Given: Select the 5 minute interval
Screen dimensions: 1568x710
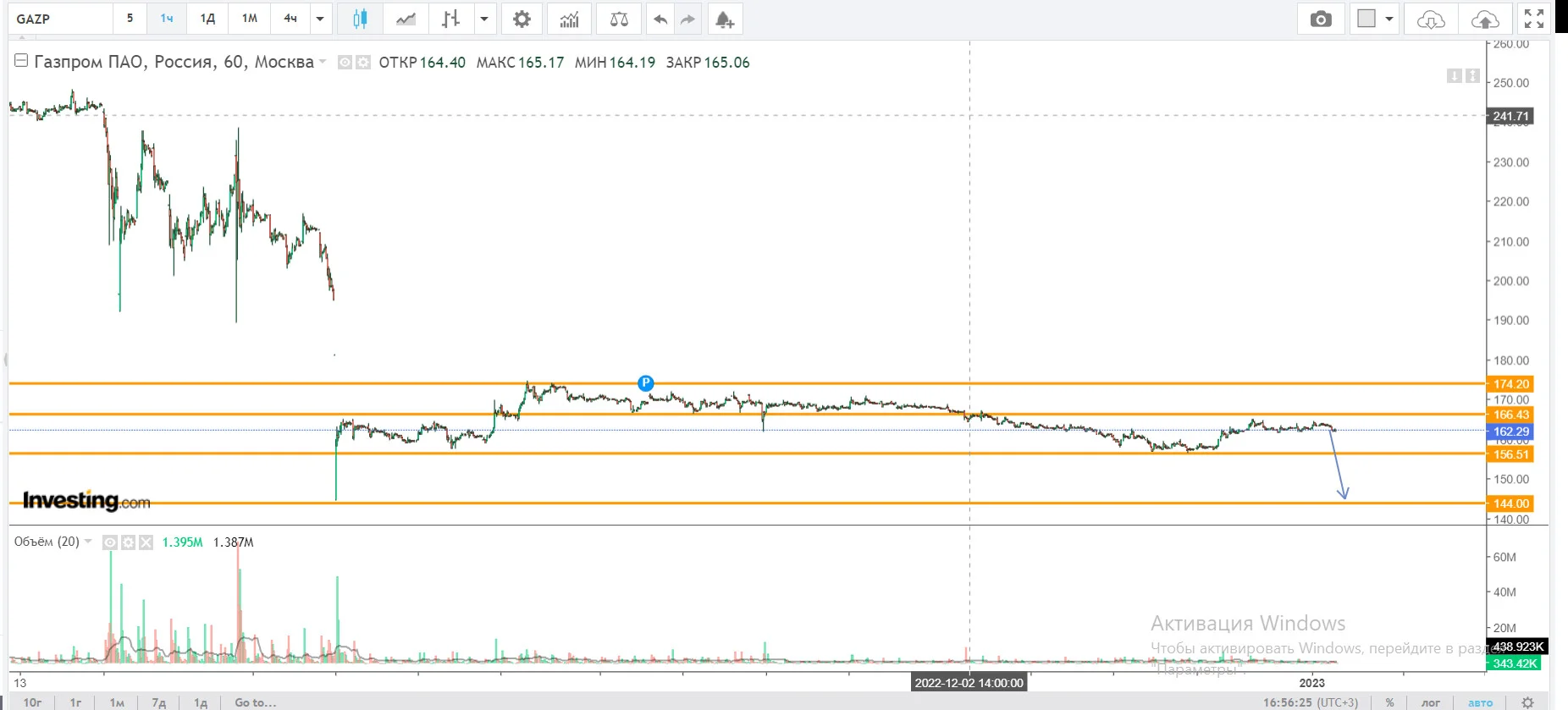Looking at the screenshot, I should (x=130, y=19).
